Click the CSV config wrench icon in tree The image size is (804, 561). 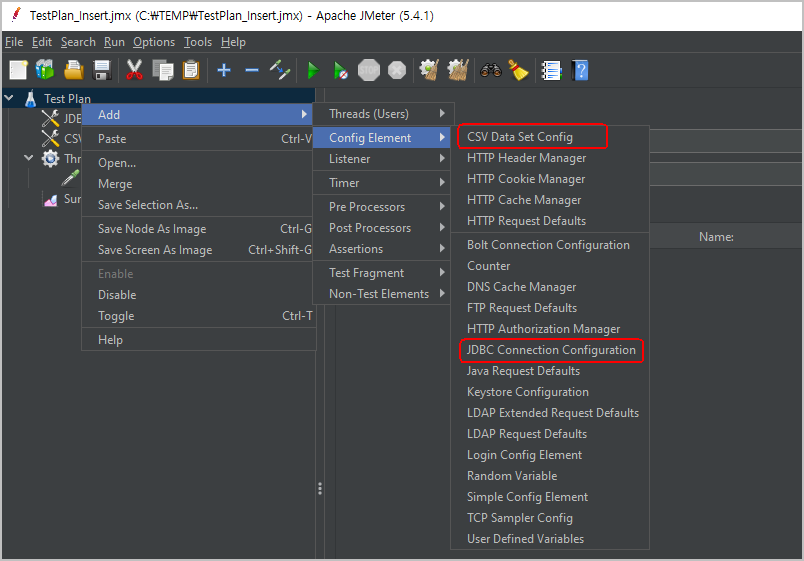(50, 138)
